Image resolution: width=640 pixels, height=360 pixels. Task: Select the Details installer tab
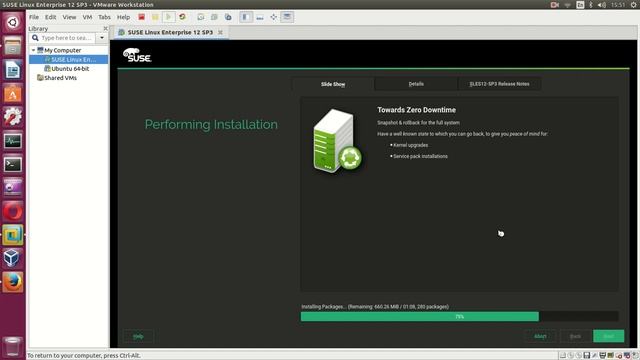(416, 84)
